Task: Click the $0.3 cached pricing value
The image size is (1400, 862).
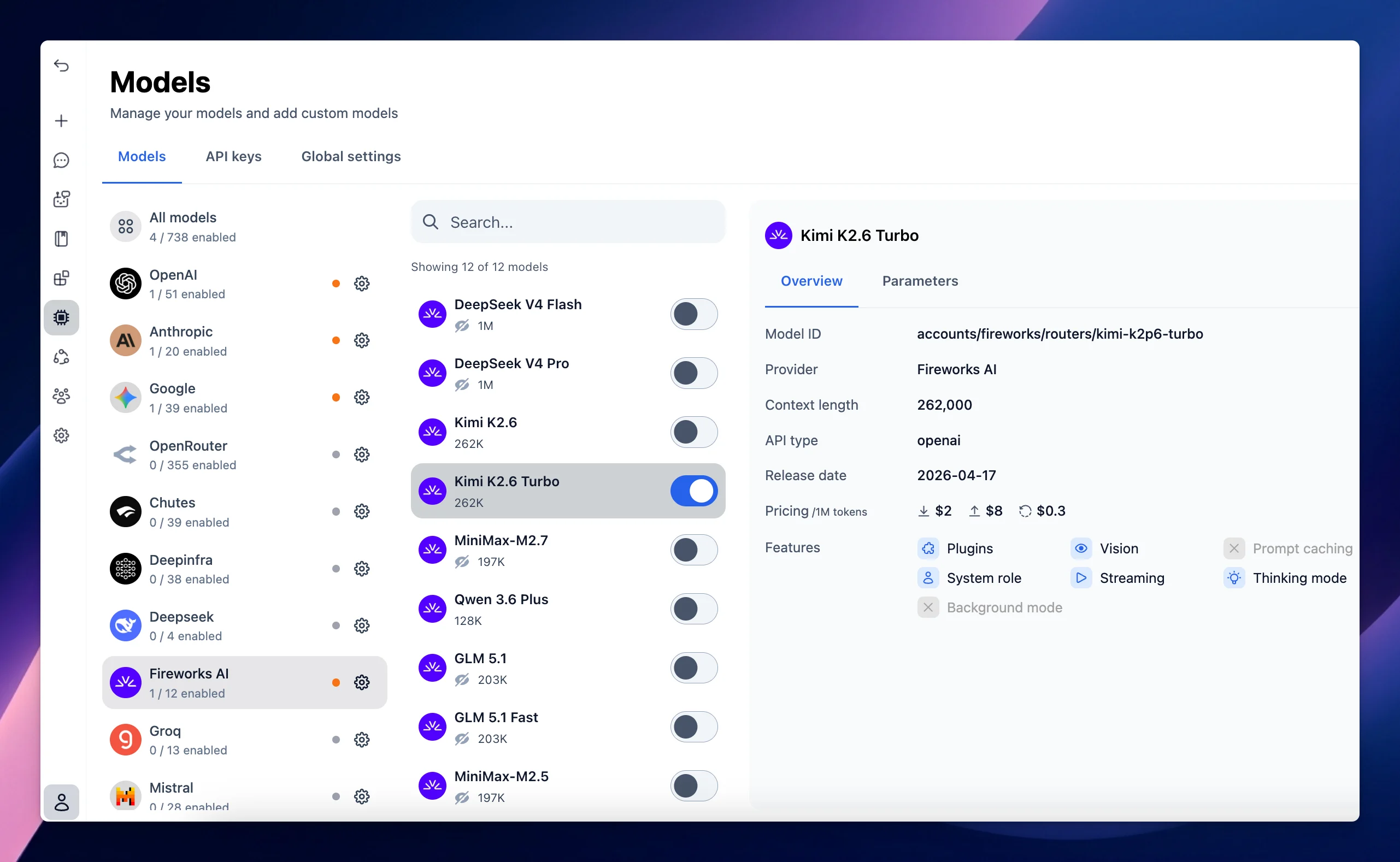Action: (1050, 511)
